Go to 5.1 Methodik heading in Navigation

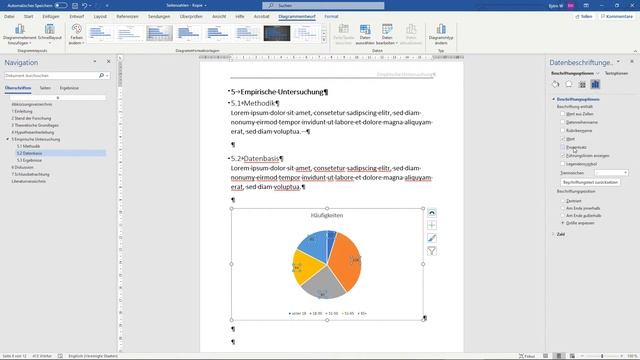pos(29,146)
